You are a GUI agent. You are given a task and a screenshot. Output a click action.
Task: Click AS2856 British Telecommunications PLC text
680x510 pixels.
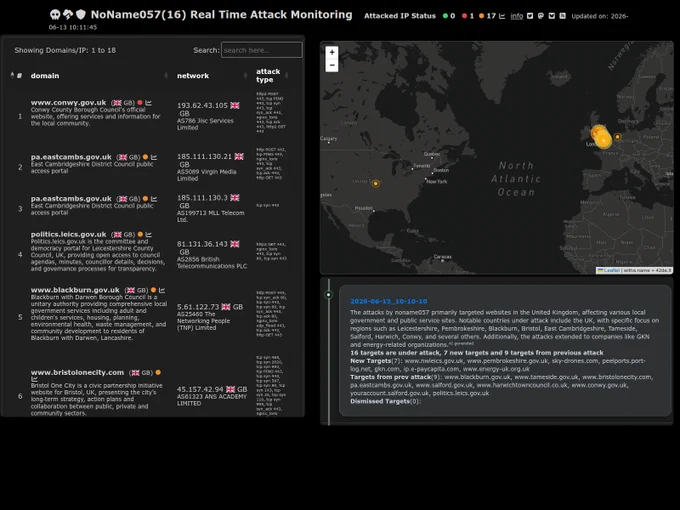point(212,262)
